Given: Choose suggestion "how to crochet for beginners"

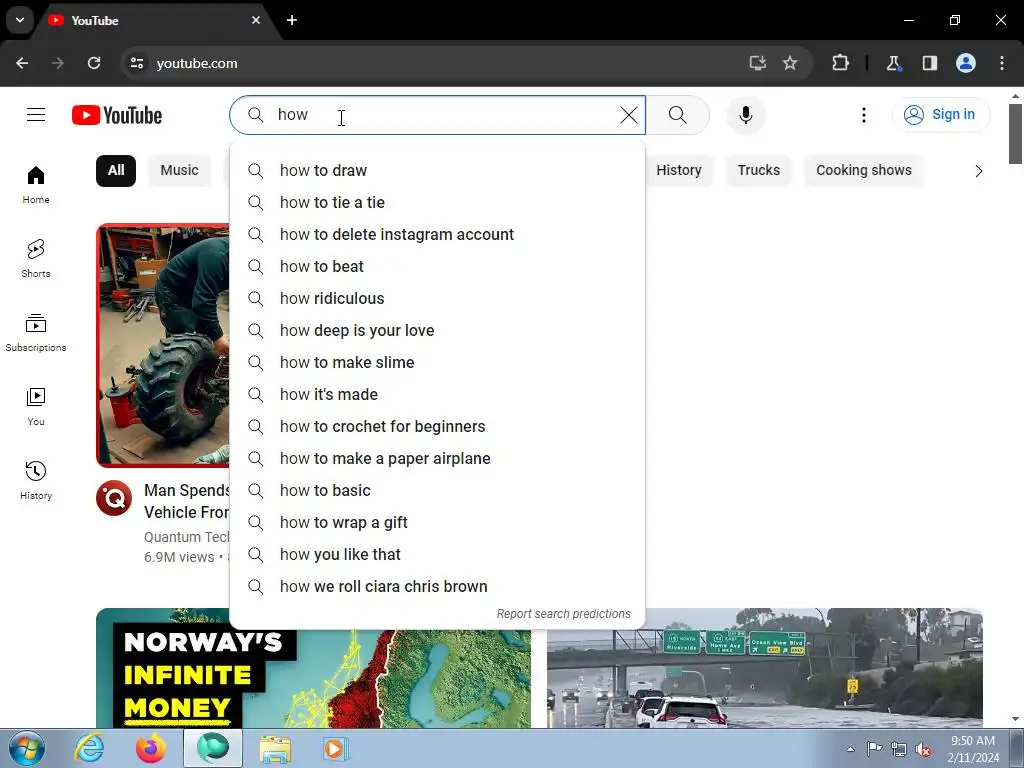Looking at the screenshot, I should point(438,426).
